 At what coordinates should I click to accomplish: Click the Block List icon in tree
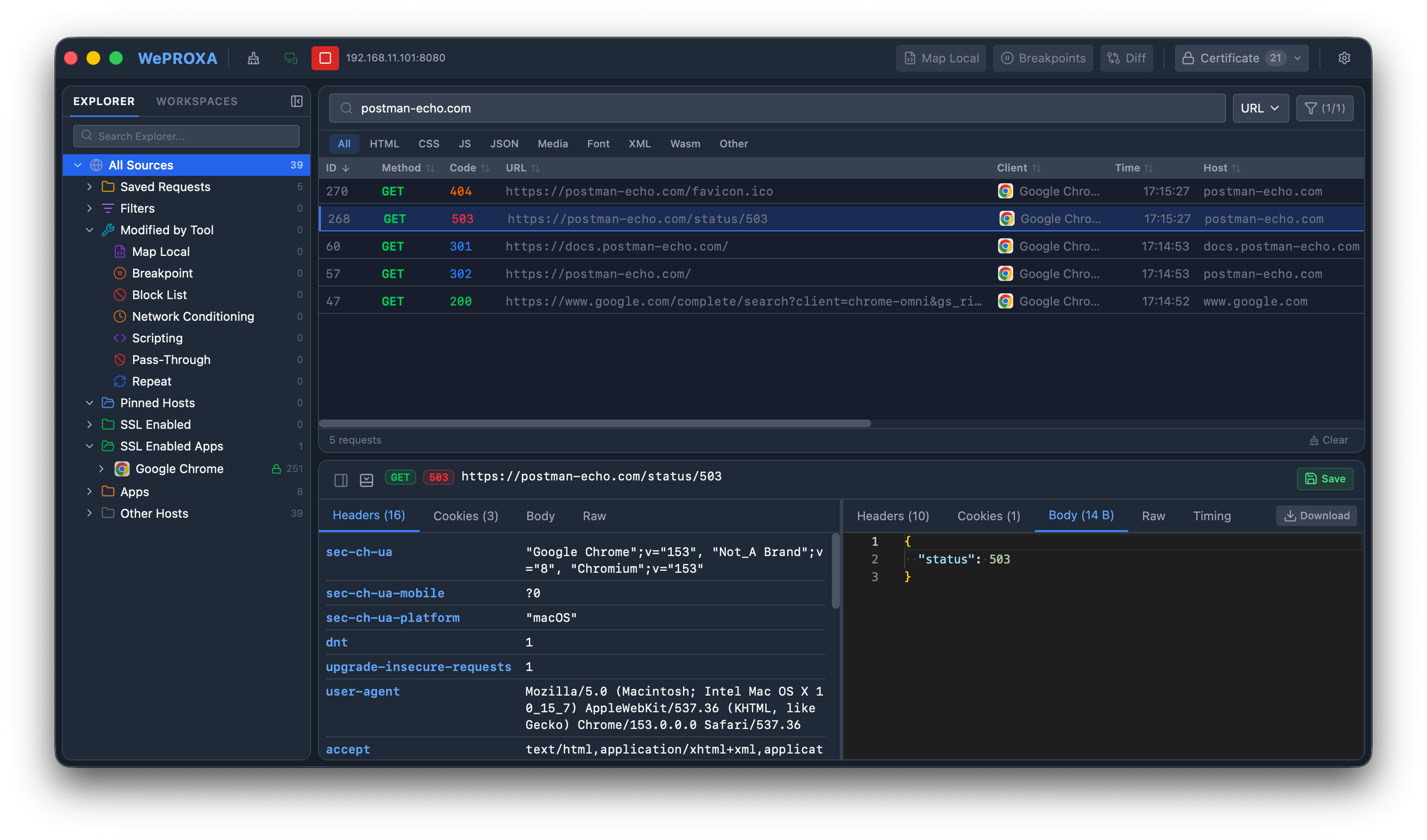click(119, 294)
